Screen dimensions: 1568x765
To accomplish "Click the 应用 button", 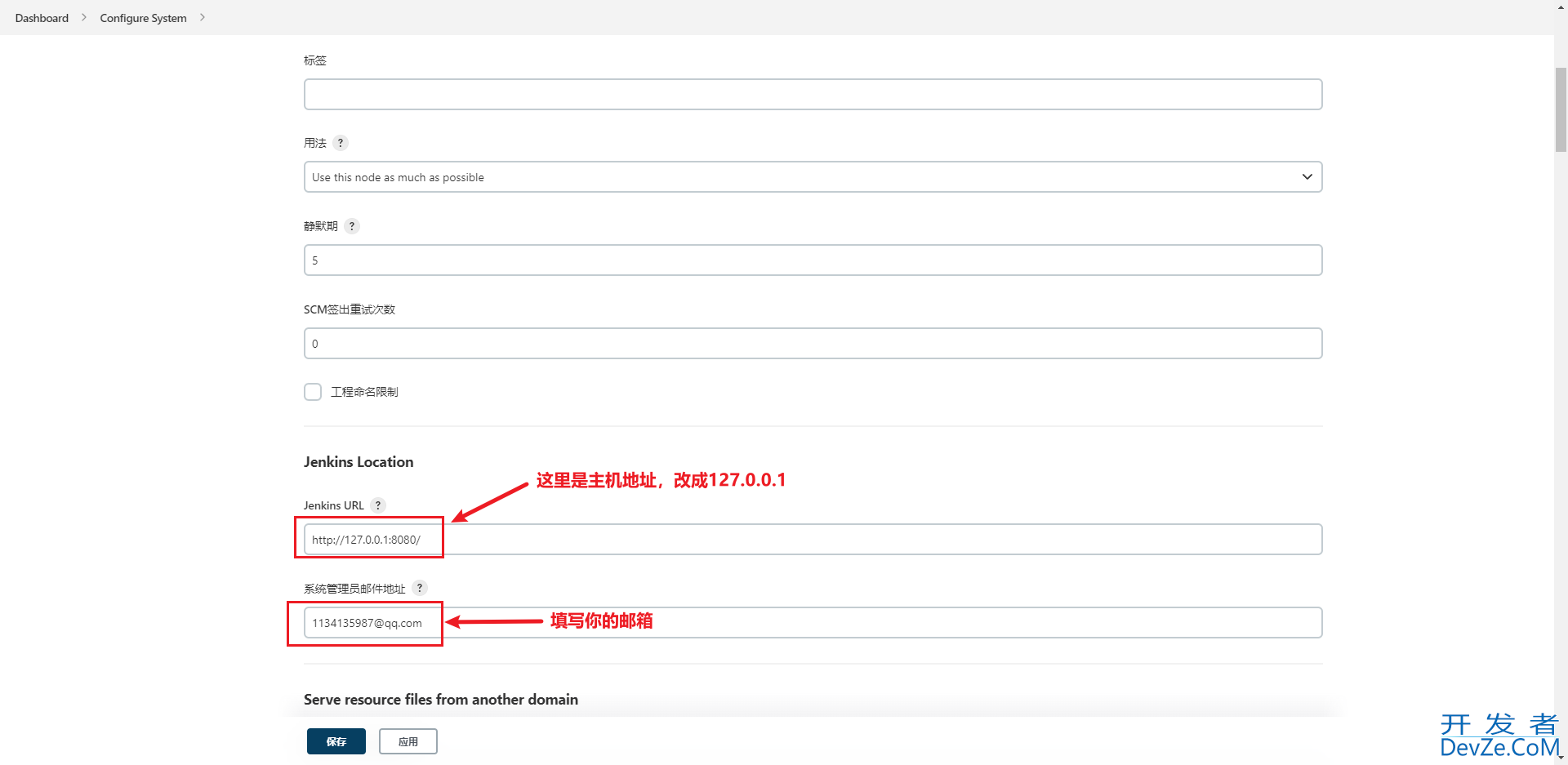I will click(x=408, y=741).
